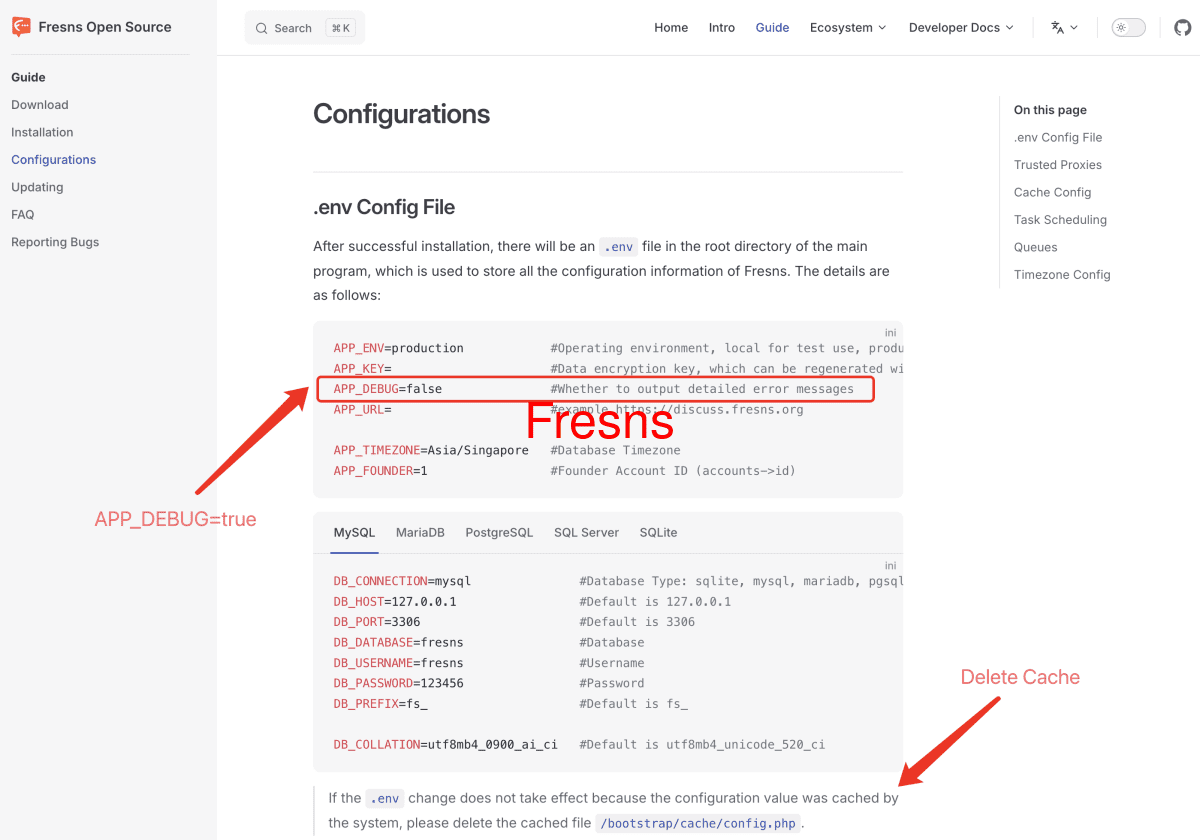Expand the Developer Docs dropdown

tap(960, 27)
